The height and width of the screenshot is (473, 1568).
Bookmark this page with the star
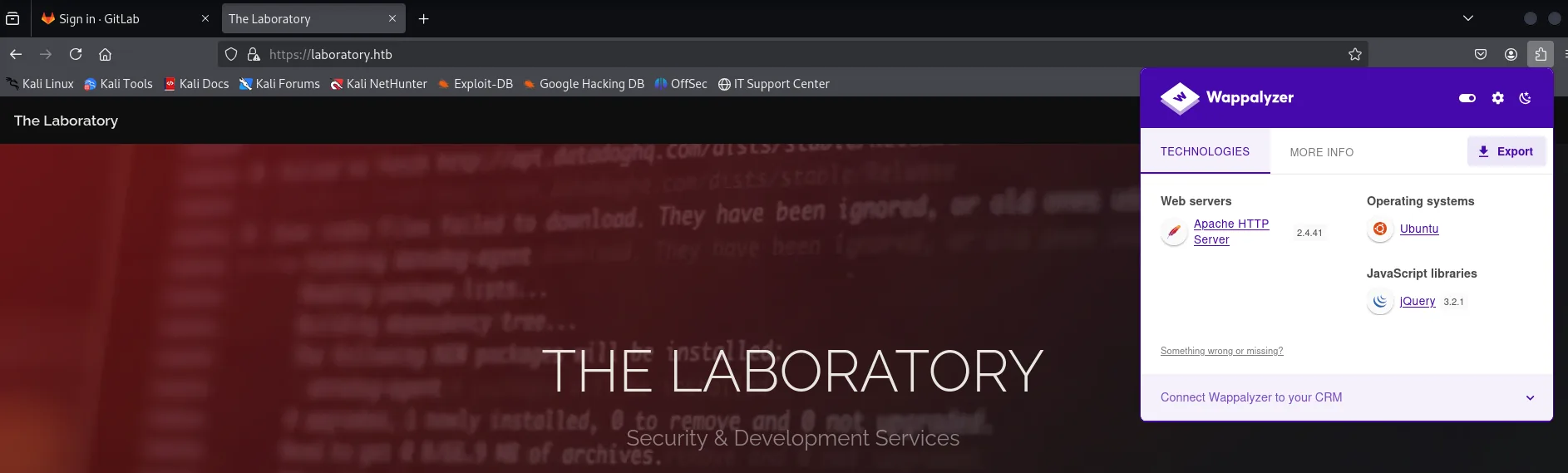(1355, 54)
